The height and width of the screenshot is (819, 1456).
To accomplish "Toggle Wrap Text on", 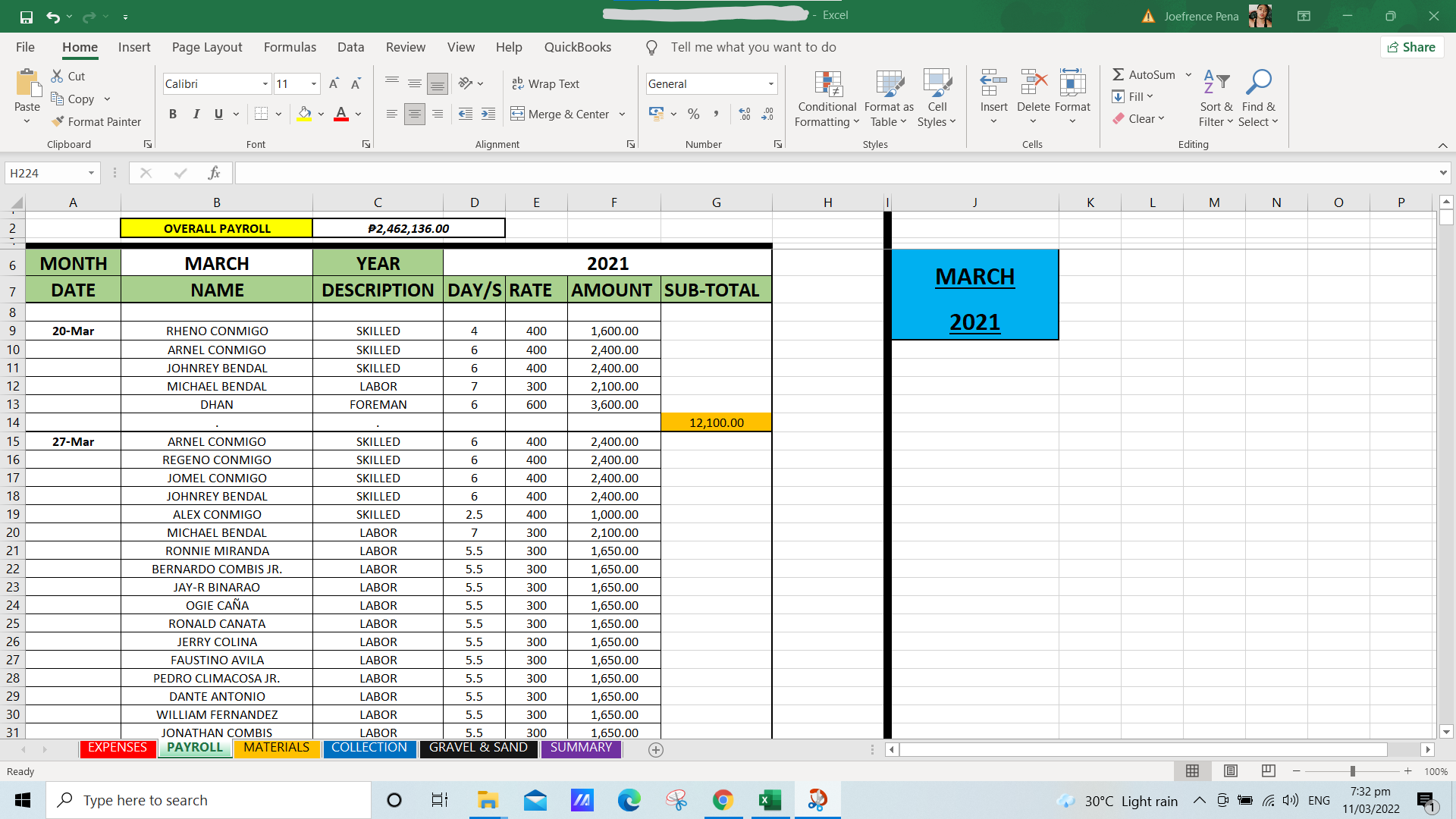I will point(545,83).
